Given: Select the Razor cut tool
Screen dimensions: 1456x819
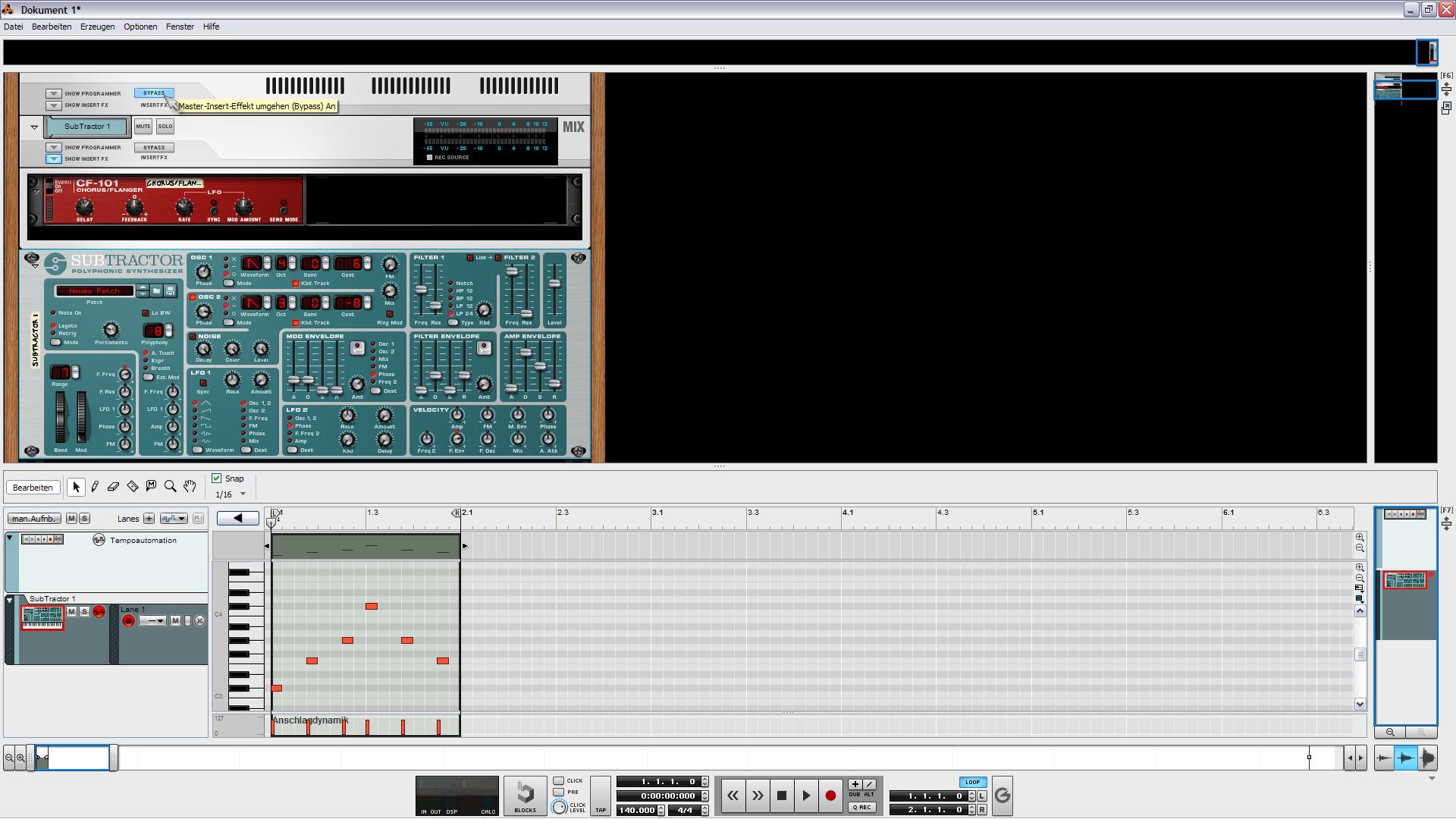Looking at the screenshot, I should [x=133, y=487].
